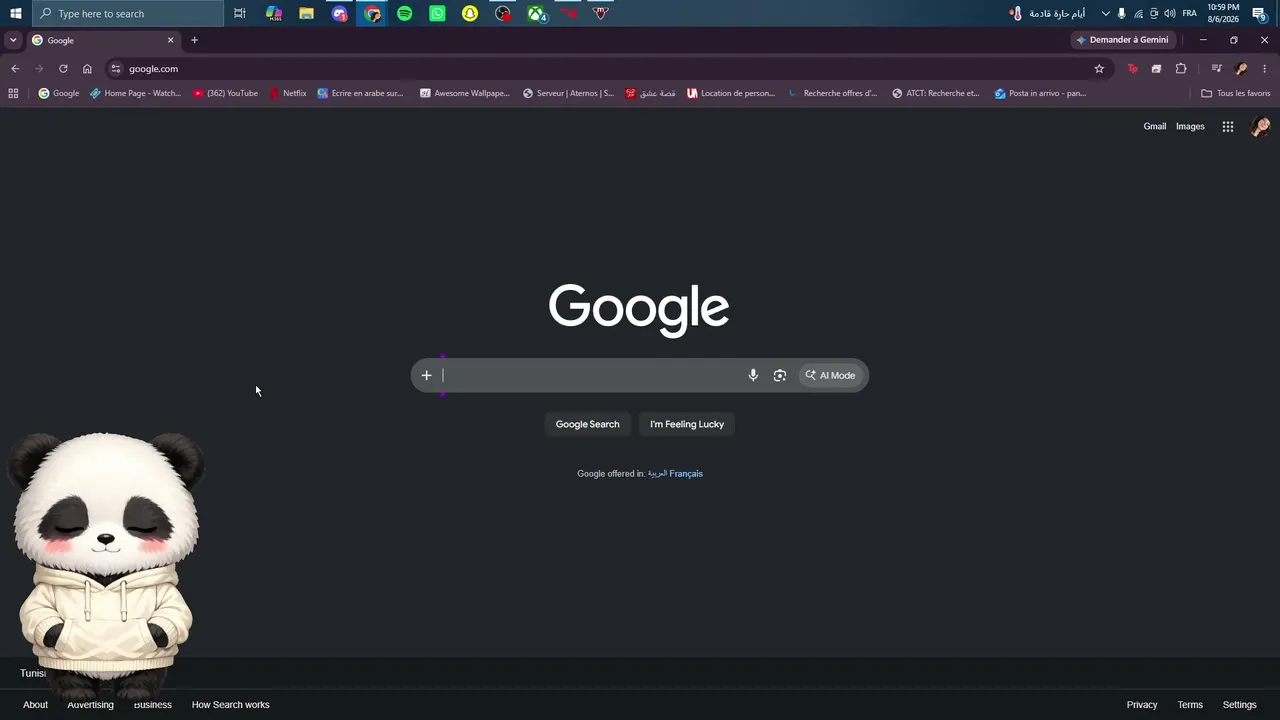Focus the Google search text field
The height and width of the screenshot is (720, 1280).
[x=590, y=375]
